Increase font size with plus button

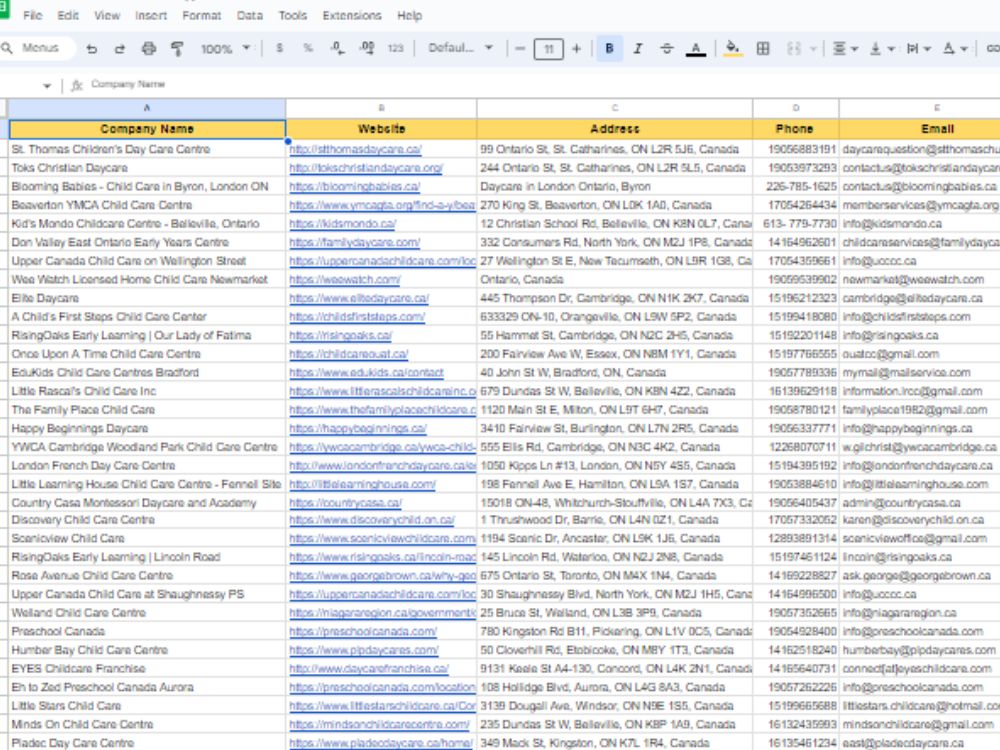coord(577,48)
